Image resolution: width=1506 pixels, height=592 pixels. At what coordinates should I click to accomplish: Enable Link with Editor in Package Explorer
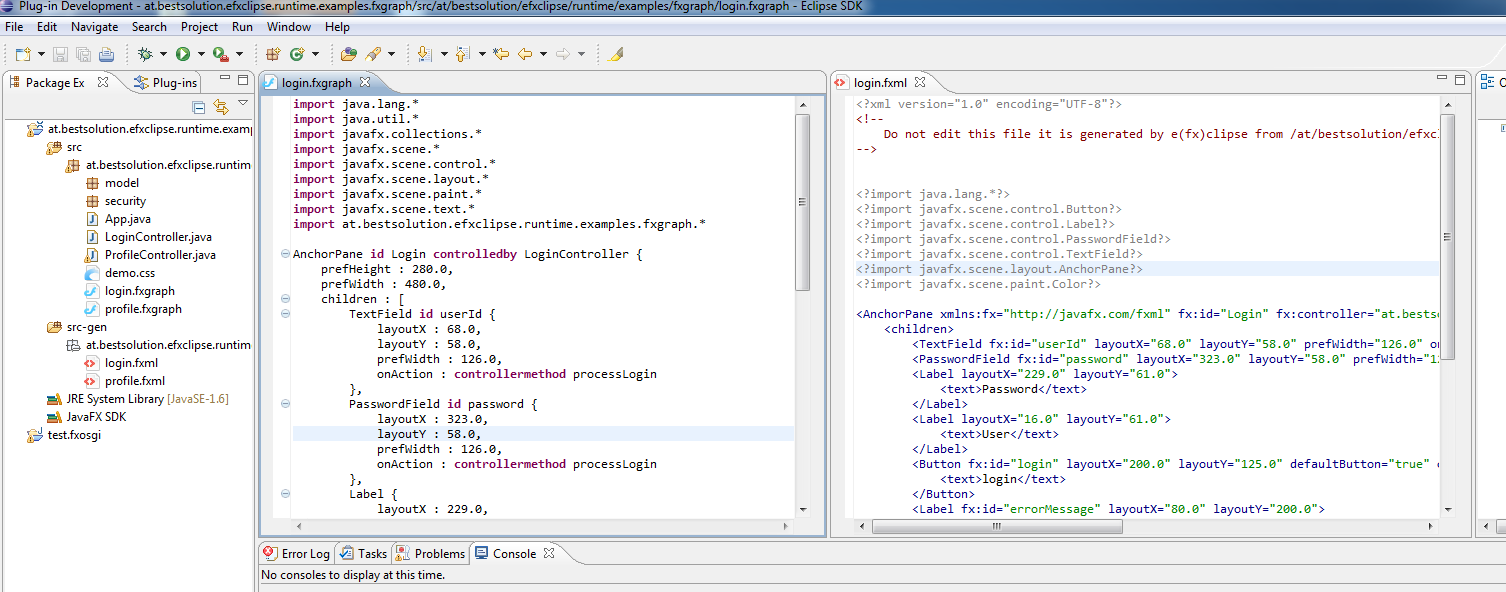coord(221,108)
